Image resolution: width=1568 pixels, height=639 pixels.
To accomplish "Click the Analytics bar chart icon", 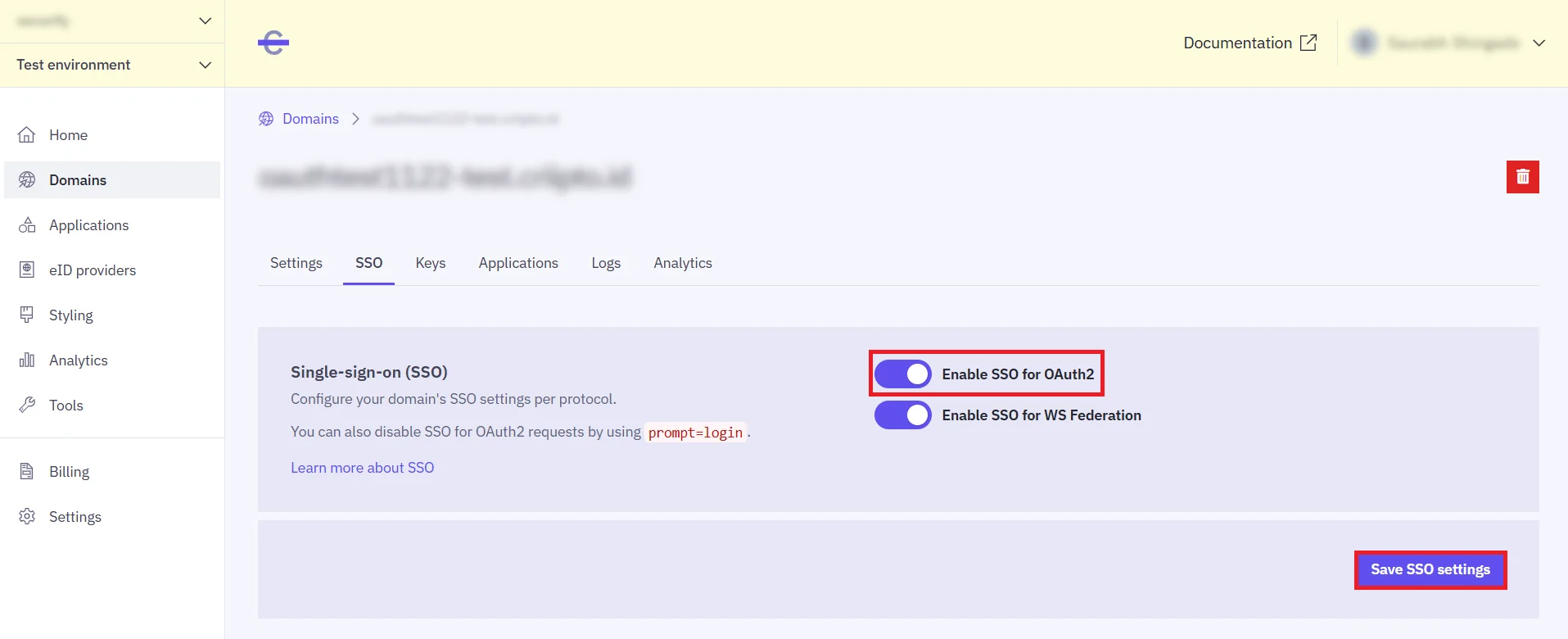I will [27, 360].
